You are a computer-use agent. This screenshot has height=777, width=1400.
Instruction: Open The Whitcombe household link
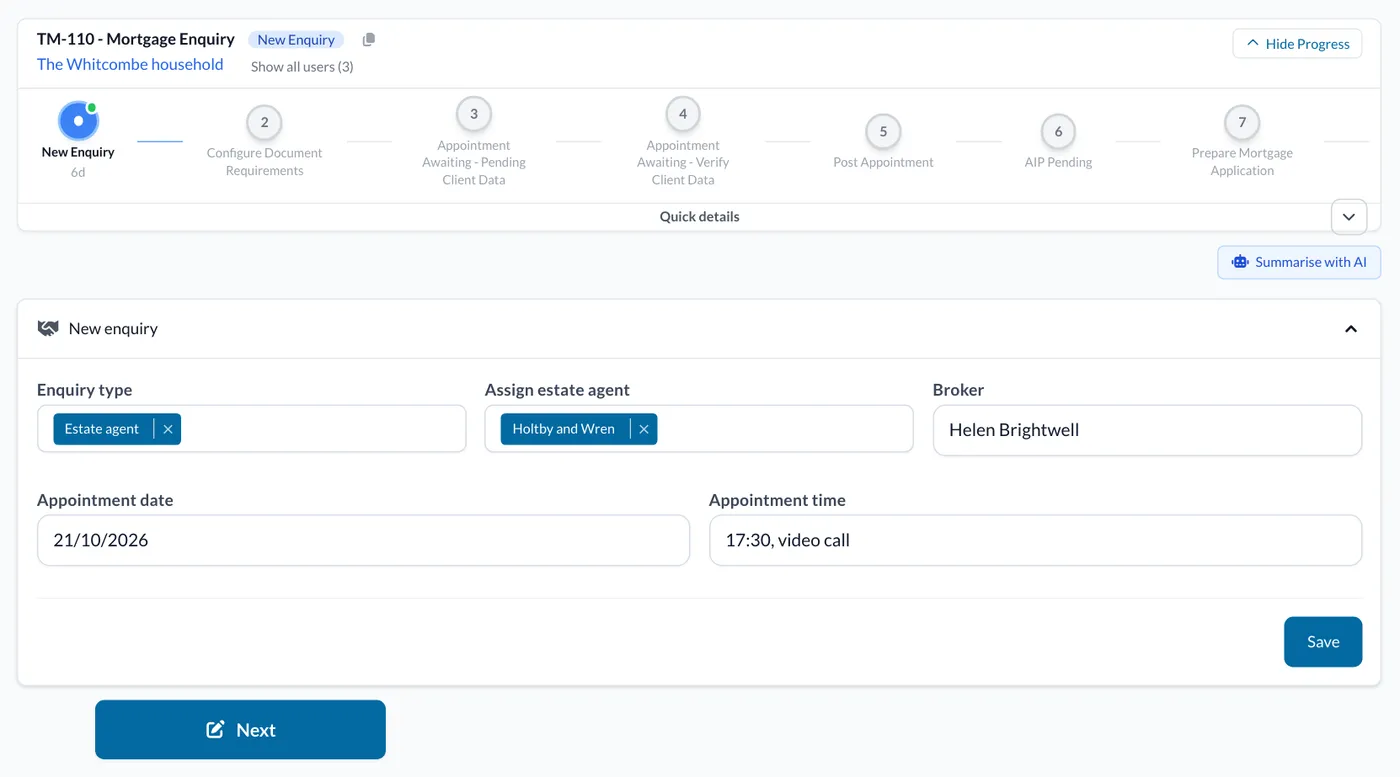click(x=130, y=64)
